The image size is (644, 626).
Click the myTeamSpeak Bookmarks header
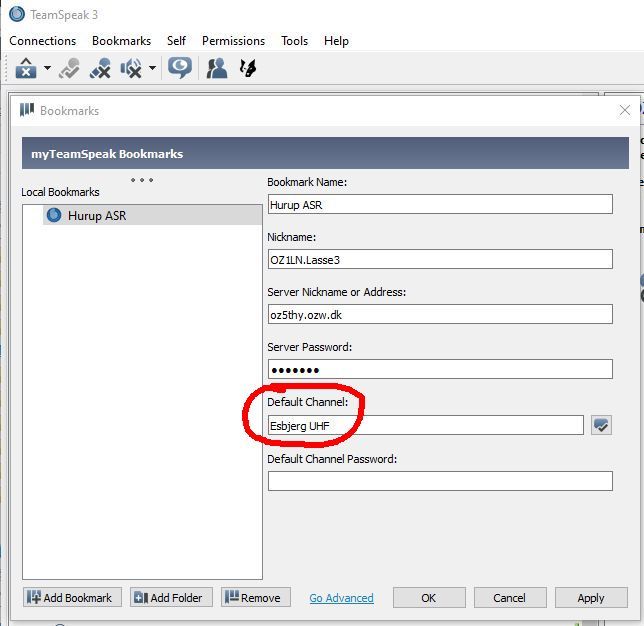click(325, 153)
